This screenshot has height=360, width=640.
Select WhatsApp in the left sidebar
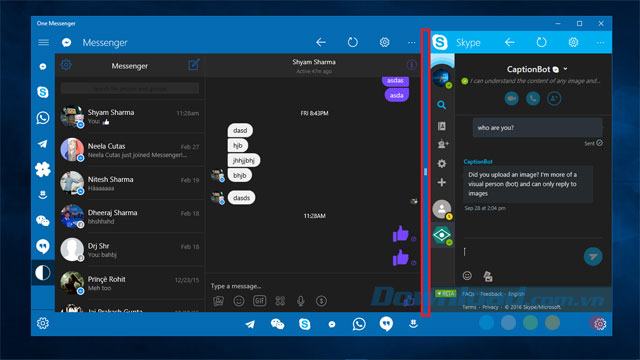tap(43, 118)
